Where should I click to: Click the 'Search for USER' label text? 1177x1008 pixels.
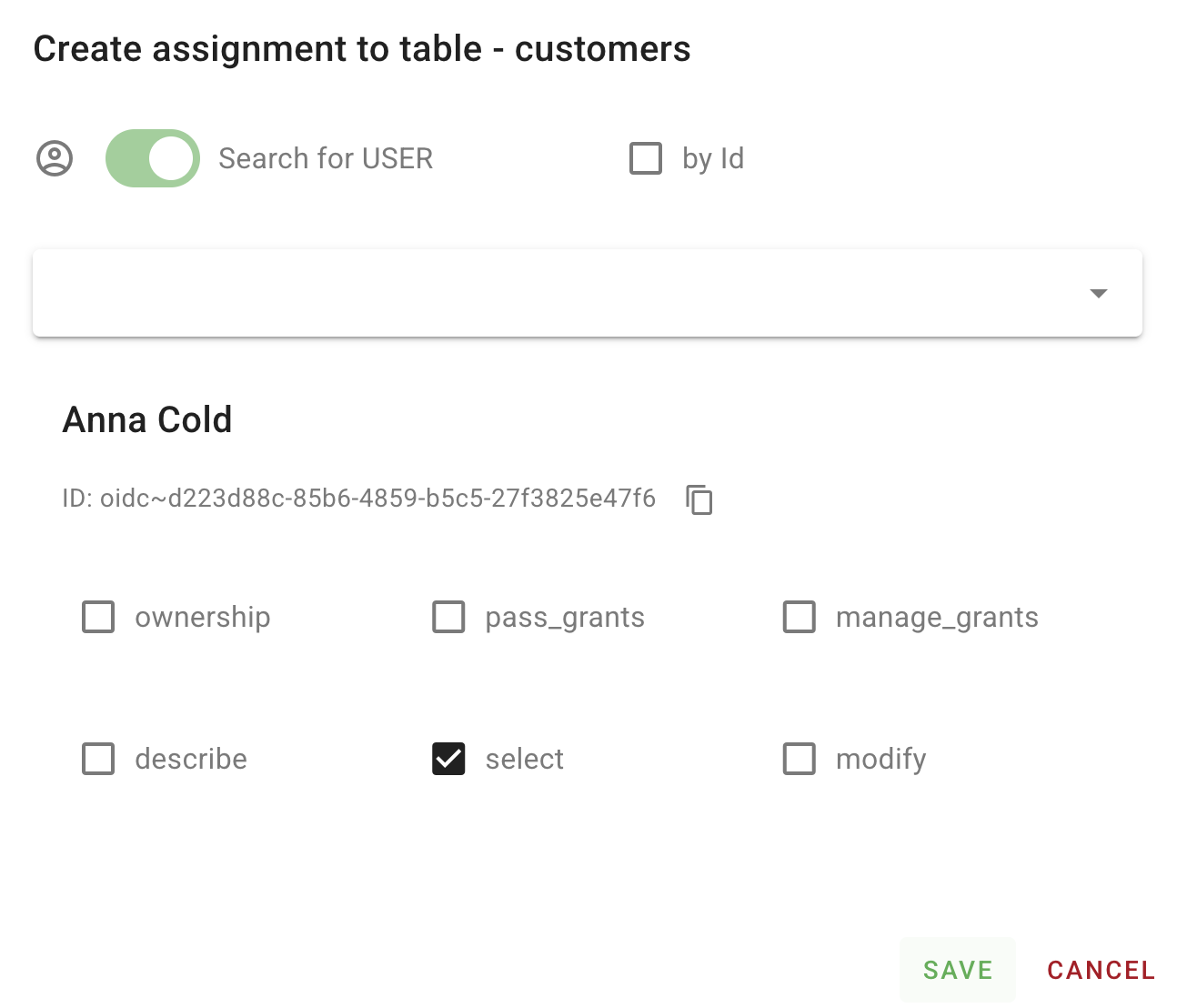(x=326, y=158)
